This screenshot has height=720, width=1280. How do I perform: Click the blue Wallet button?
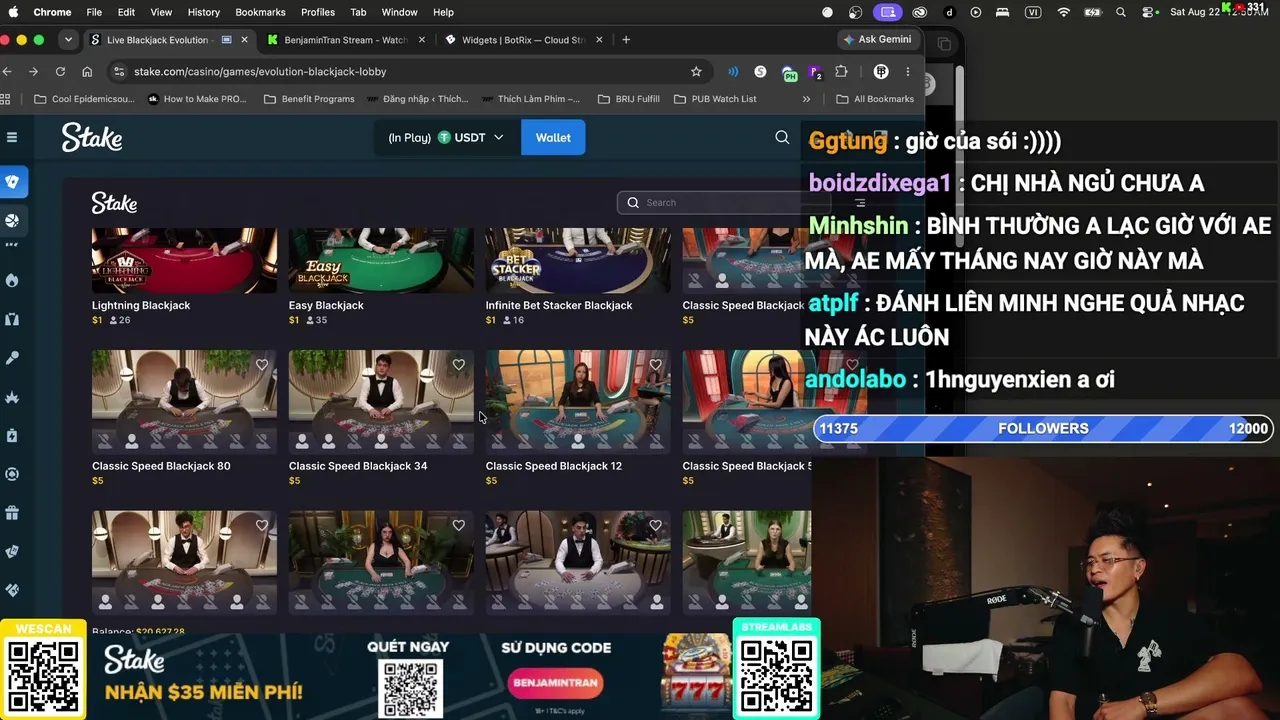click(553, 137)
